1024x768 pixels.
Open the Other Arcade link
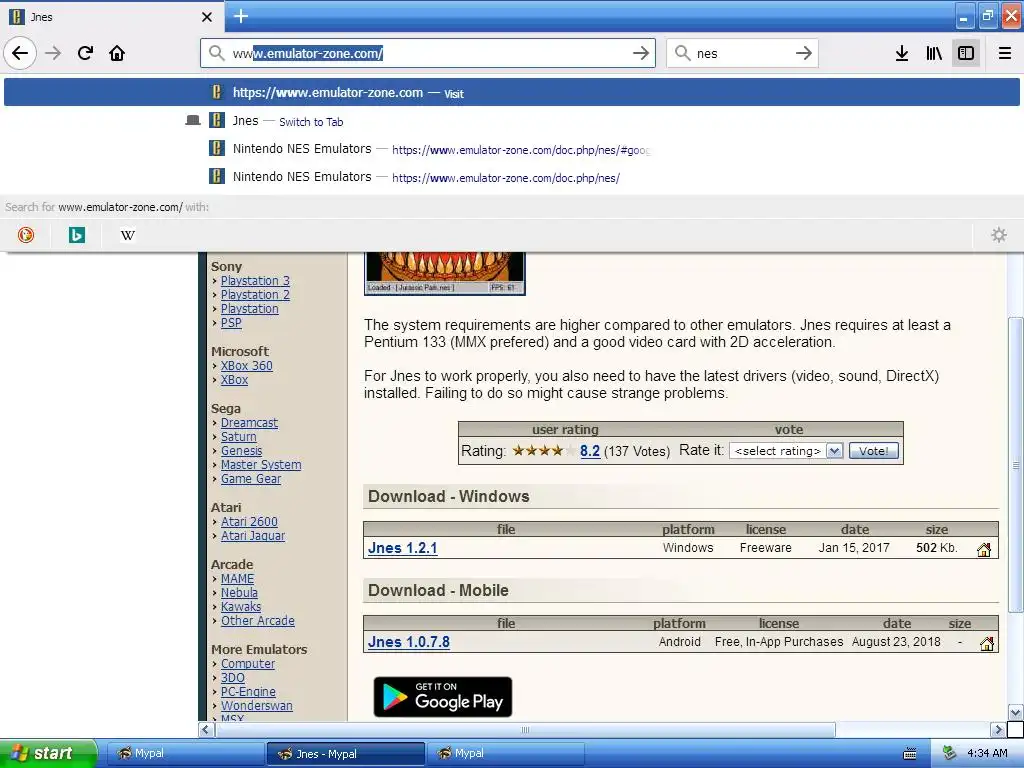point(257,620)
